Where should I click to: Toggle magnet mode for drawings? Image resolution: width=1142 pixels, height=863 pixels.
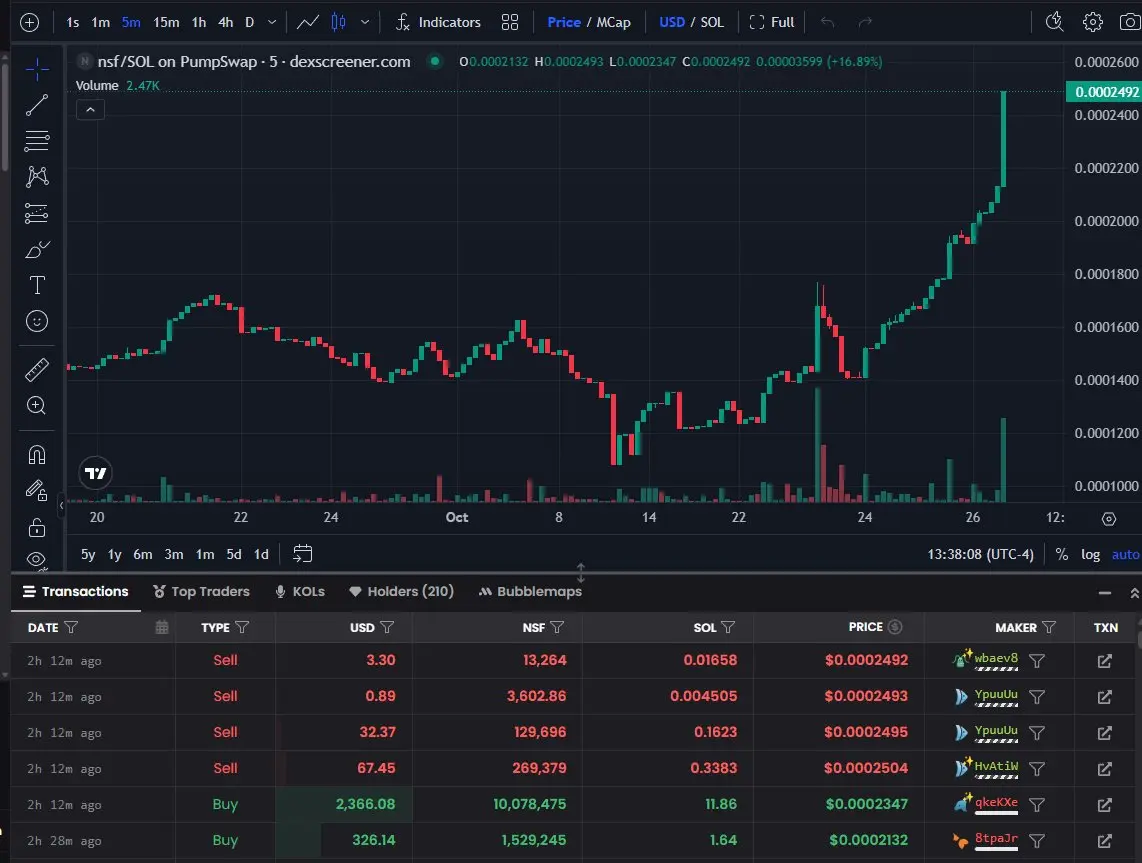coord(37,454)
